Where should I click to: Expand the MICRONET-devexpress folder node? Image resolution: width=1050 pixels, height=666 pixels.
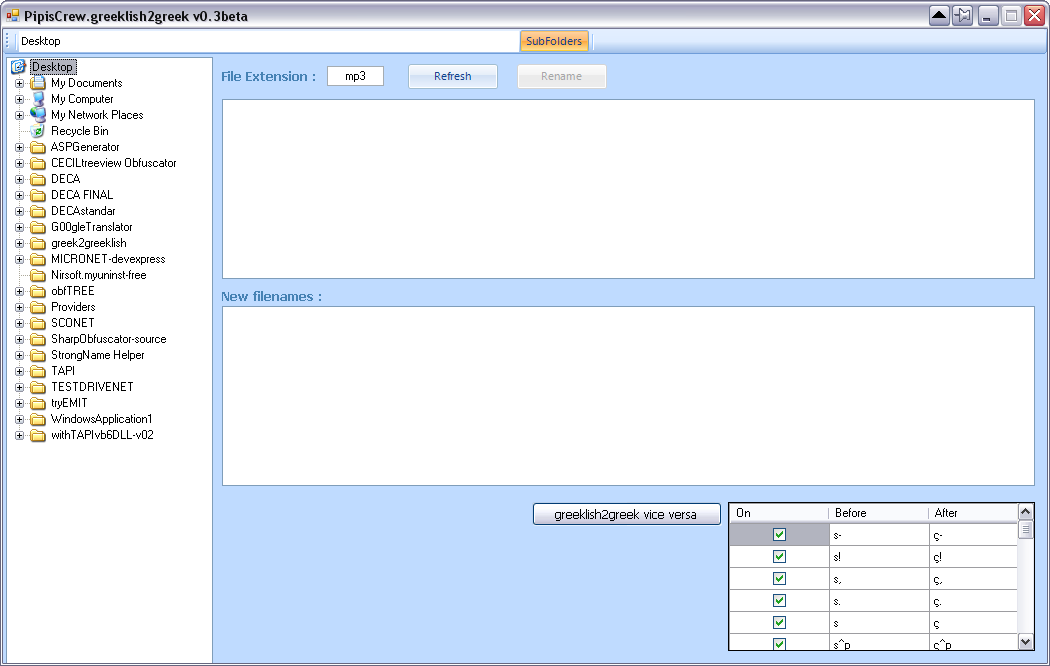19,260
